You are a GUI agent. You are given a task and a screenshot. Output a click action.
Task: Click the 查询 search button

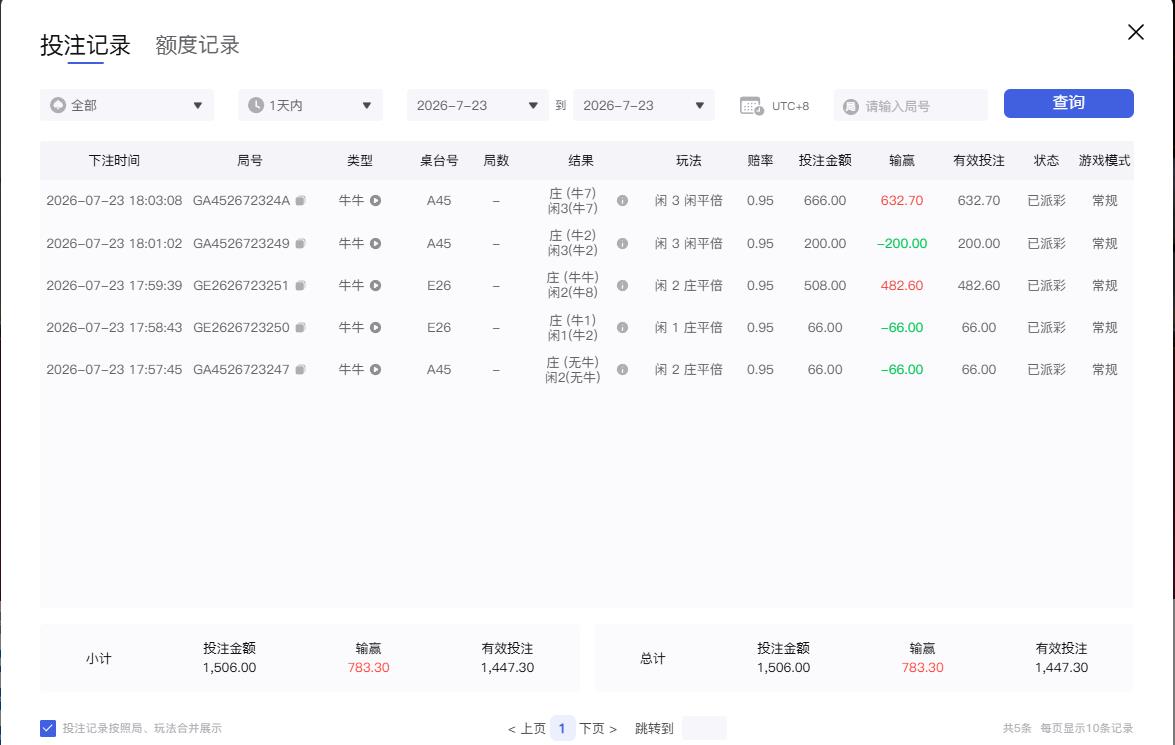tap(1069, 103)
